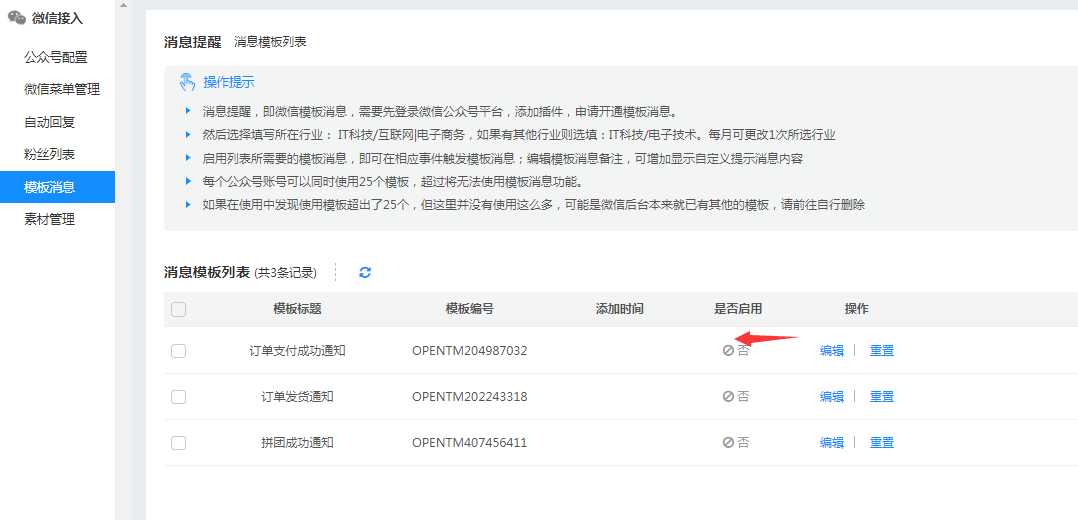Click 重置 for 订单发货通知
Image resolution: width=1078 pixels, height=520 pixels.
click(x=882, y=397)
